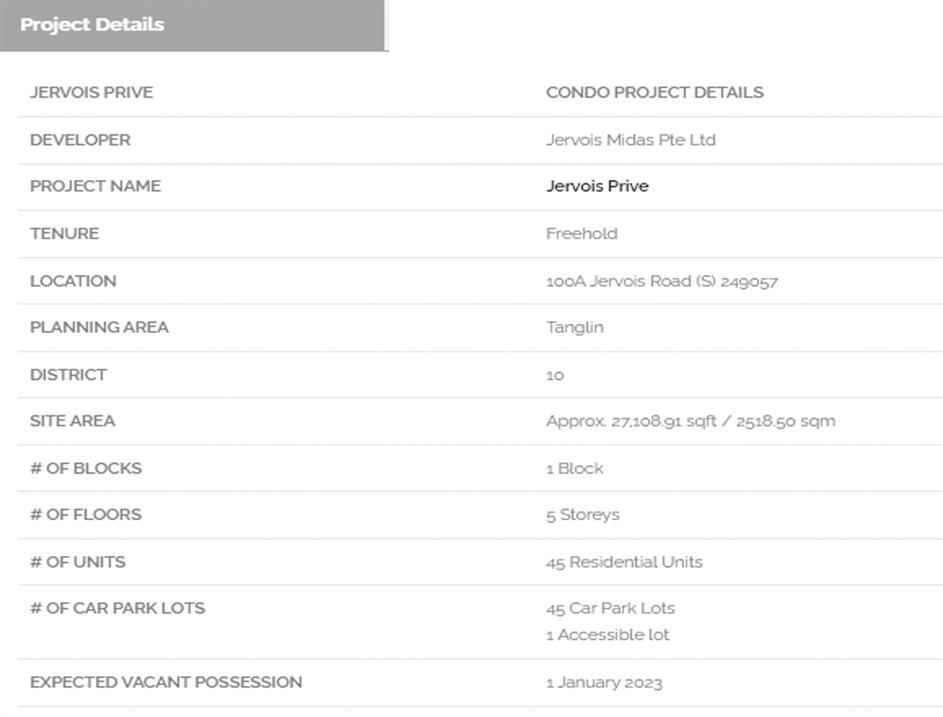The height and width of the screenshot is (717, 943).
Task: Click the 100A Jervois Road address
Action: pyautogui.click(x=661, y=281)
